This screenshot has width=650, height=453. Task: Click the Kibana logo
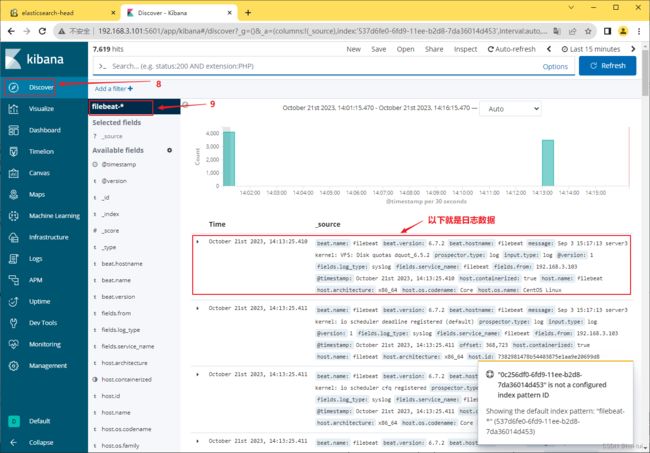point(34,59)
